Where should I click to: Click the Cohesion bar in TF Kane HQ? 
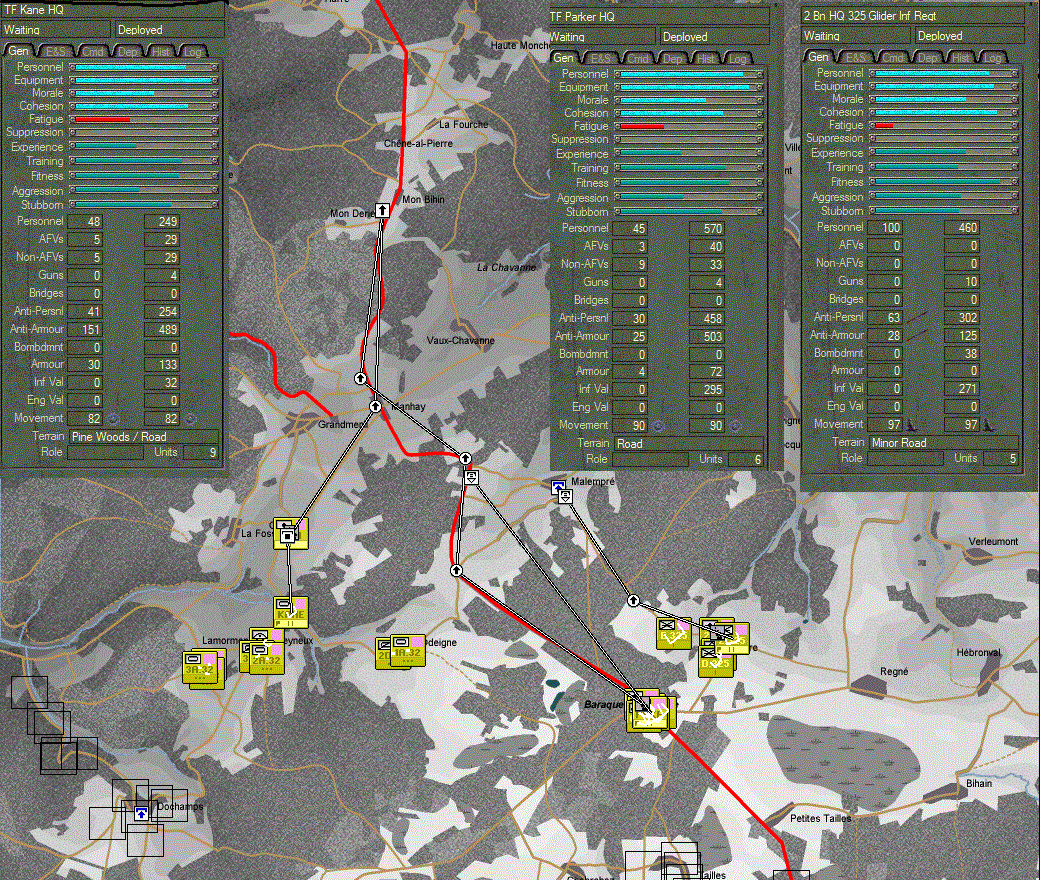[145, 106]
